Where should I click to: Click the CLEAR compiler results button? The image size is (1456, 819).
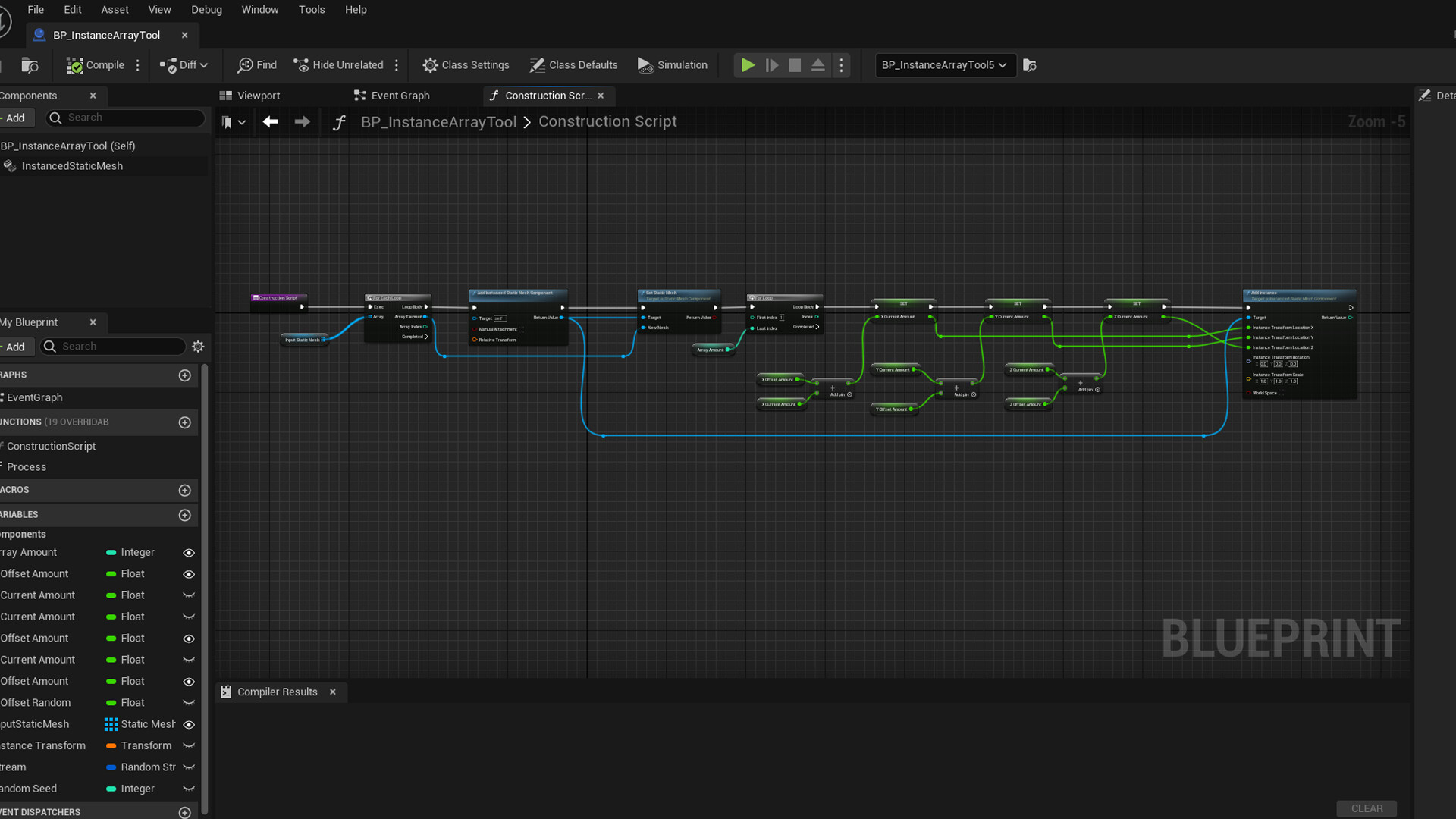pyautogui.click(x=1367, y=808)
